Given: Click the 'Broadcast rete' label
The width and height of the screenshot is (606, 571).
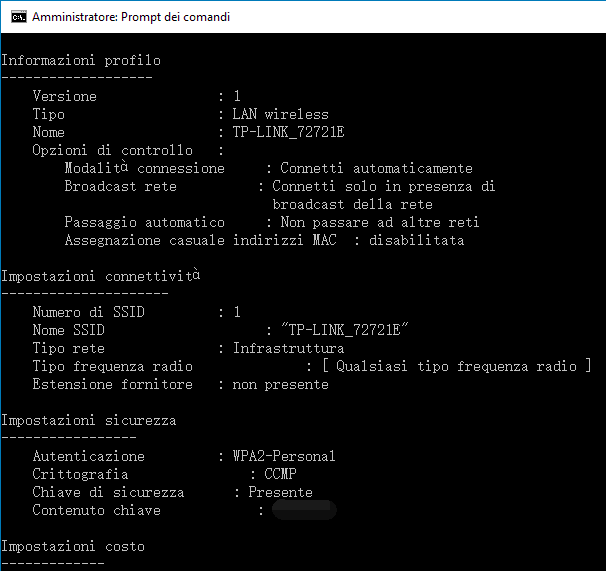Looking at the screenshot, I should (x=120, y=186).
